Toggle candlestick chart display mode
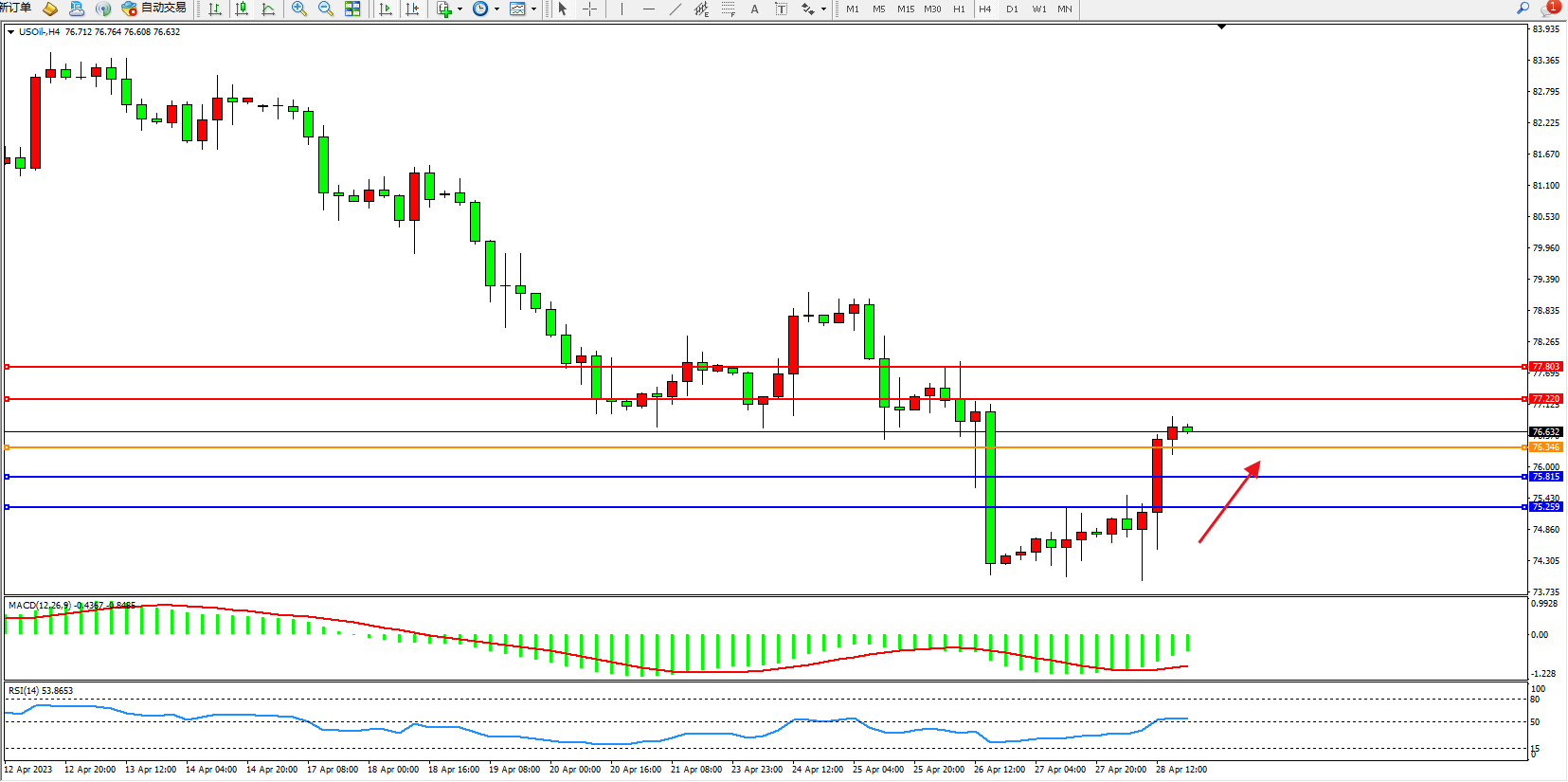This screenshot has width=1568, height=782. 242,9
